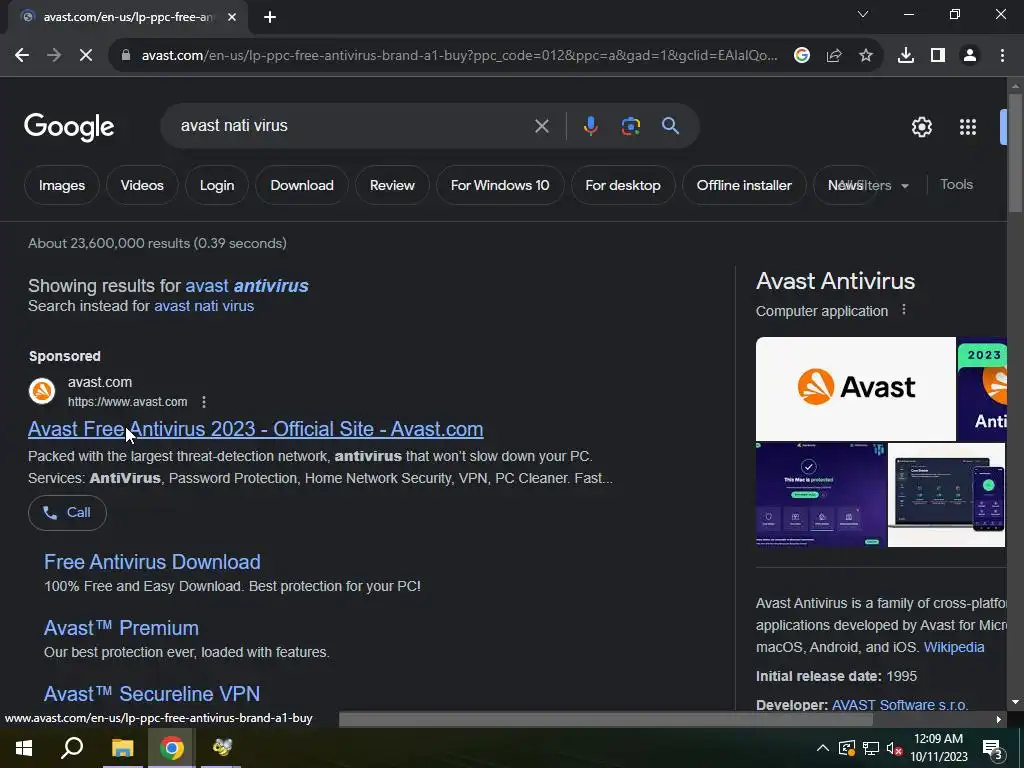
Task: Click the horizontal scrollbar right arrow
Action: point(999,719)
